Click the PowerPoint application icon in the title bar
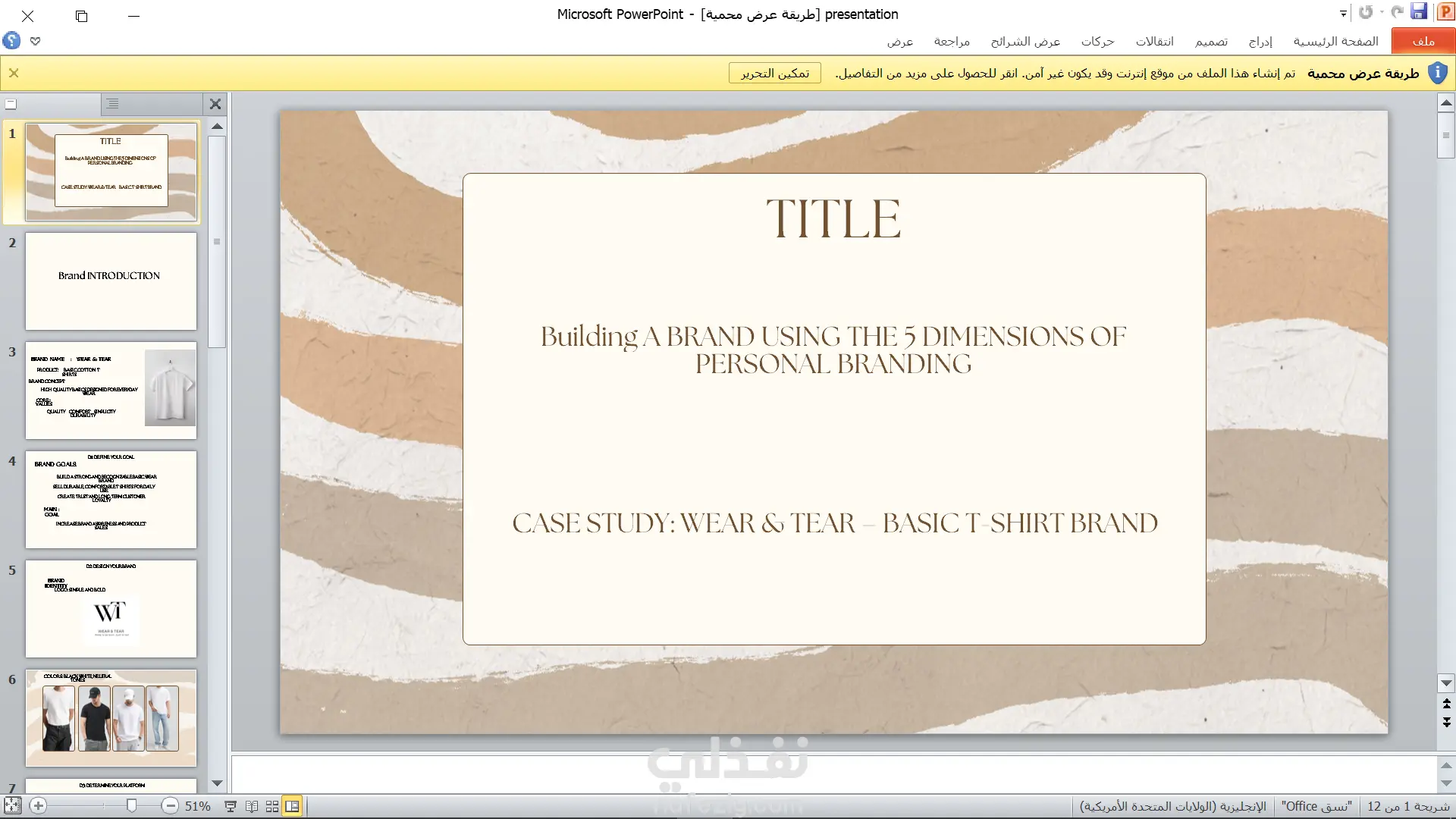This screenshot has width=1456, height=819. [x=1445, y=12]
